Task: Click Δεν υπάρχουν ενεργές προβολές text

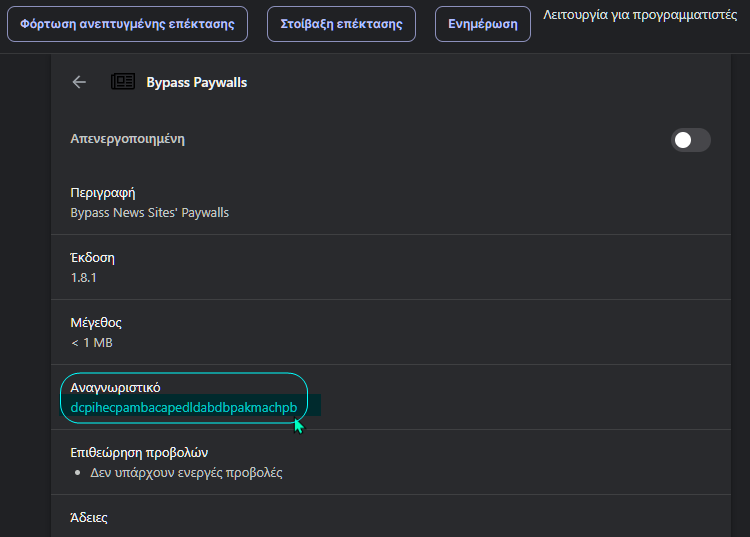Action: 187,472
